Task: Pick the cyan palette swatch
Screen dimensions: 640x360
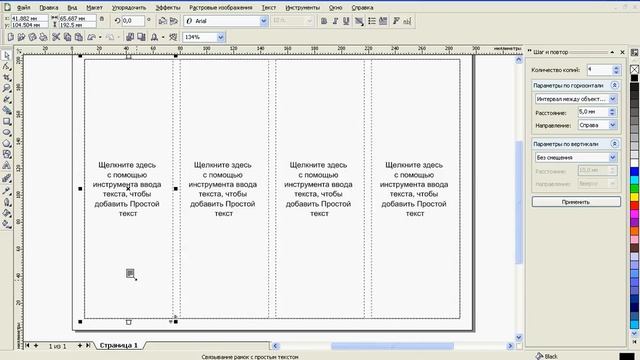Action: tap(634, 180)
